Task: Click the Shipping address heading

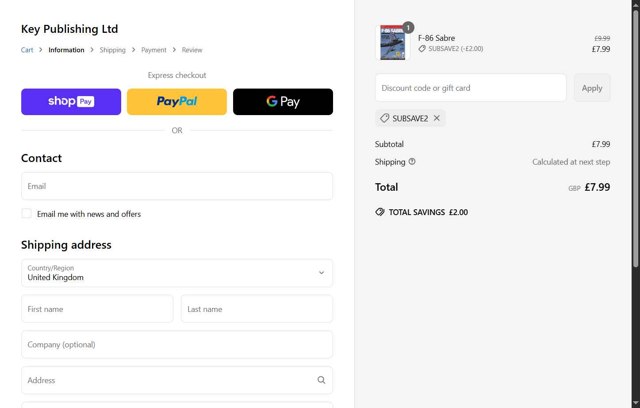Action: (x=66, y=245)
